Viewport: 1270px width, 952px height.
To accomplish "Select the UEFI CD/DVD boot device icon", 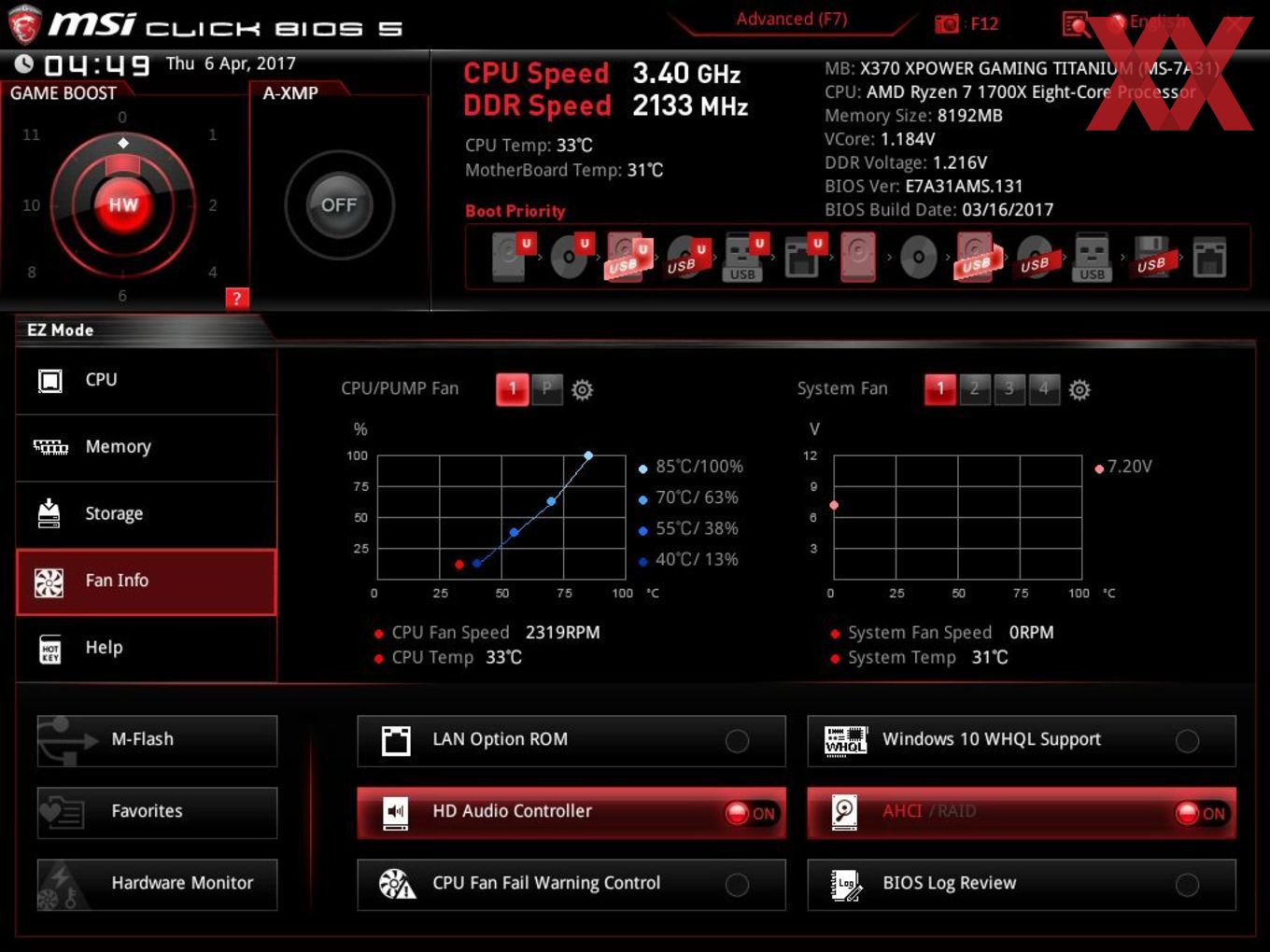I will (570, 258).
